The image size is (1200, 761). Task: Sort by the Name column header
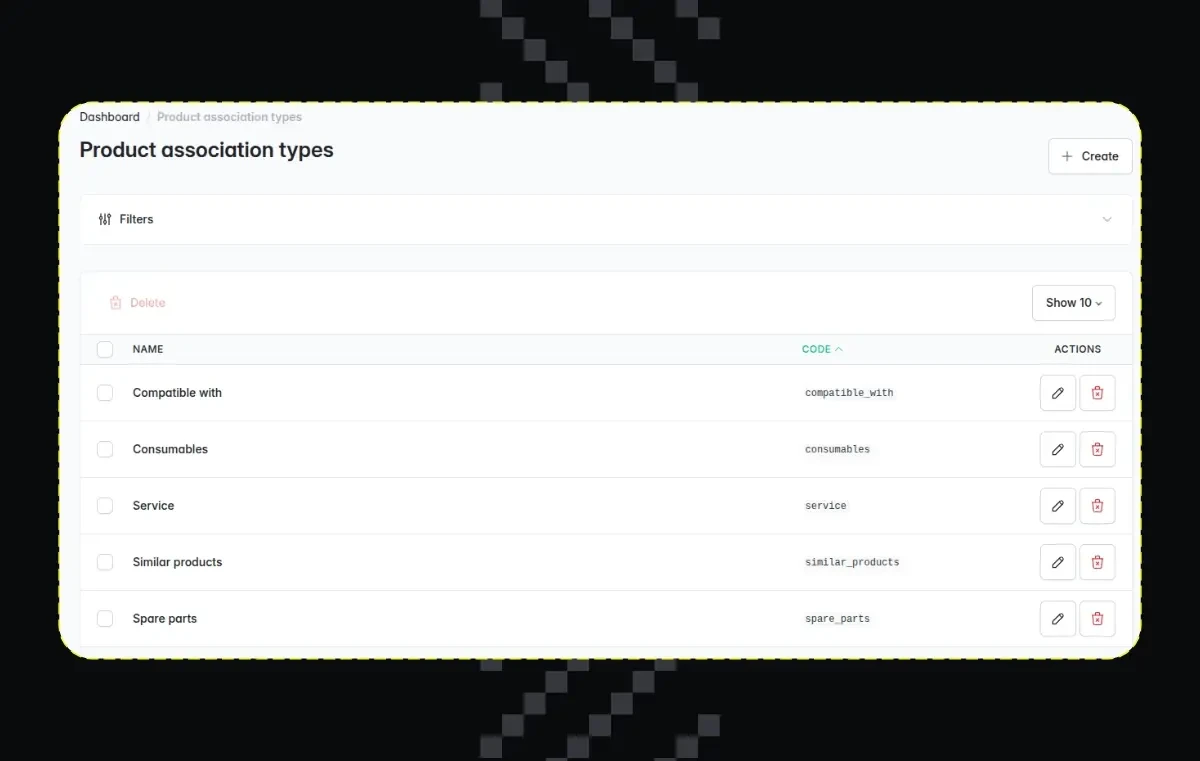pos(148,349)
